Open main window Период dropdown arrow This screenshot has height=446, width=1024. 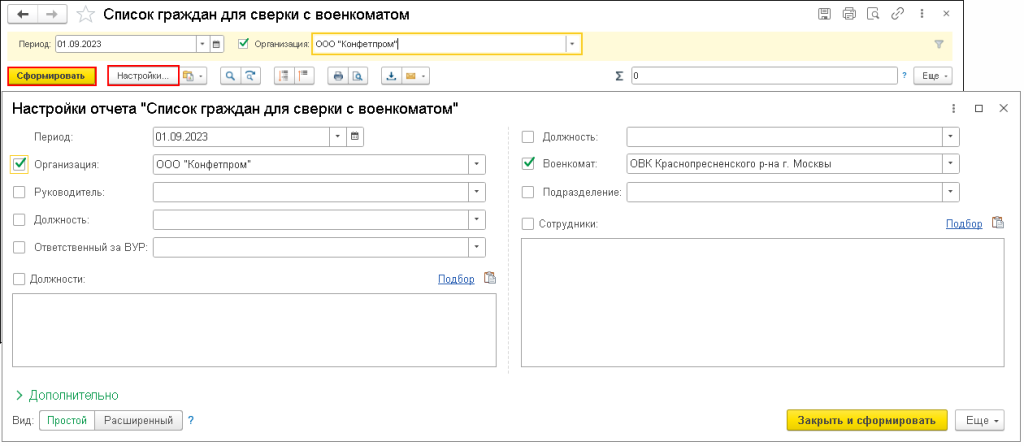202,44
